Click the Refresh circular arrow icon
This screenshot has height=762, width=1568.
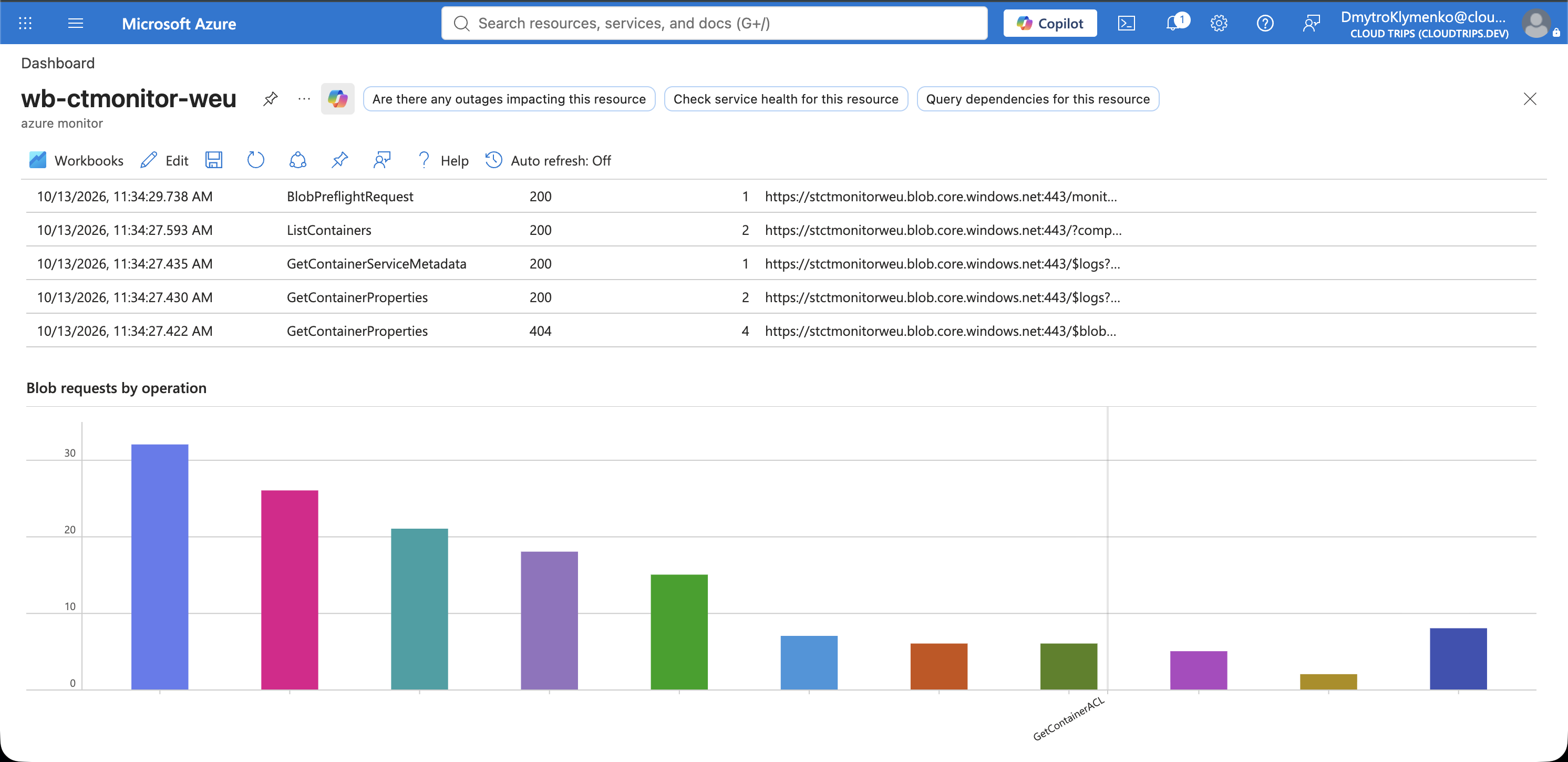pos(256,160)
